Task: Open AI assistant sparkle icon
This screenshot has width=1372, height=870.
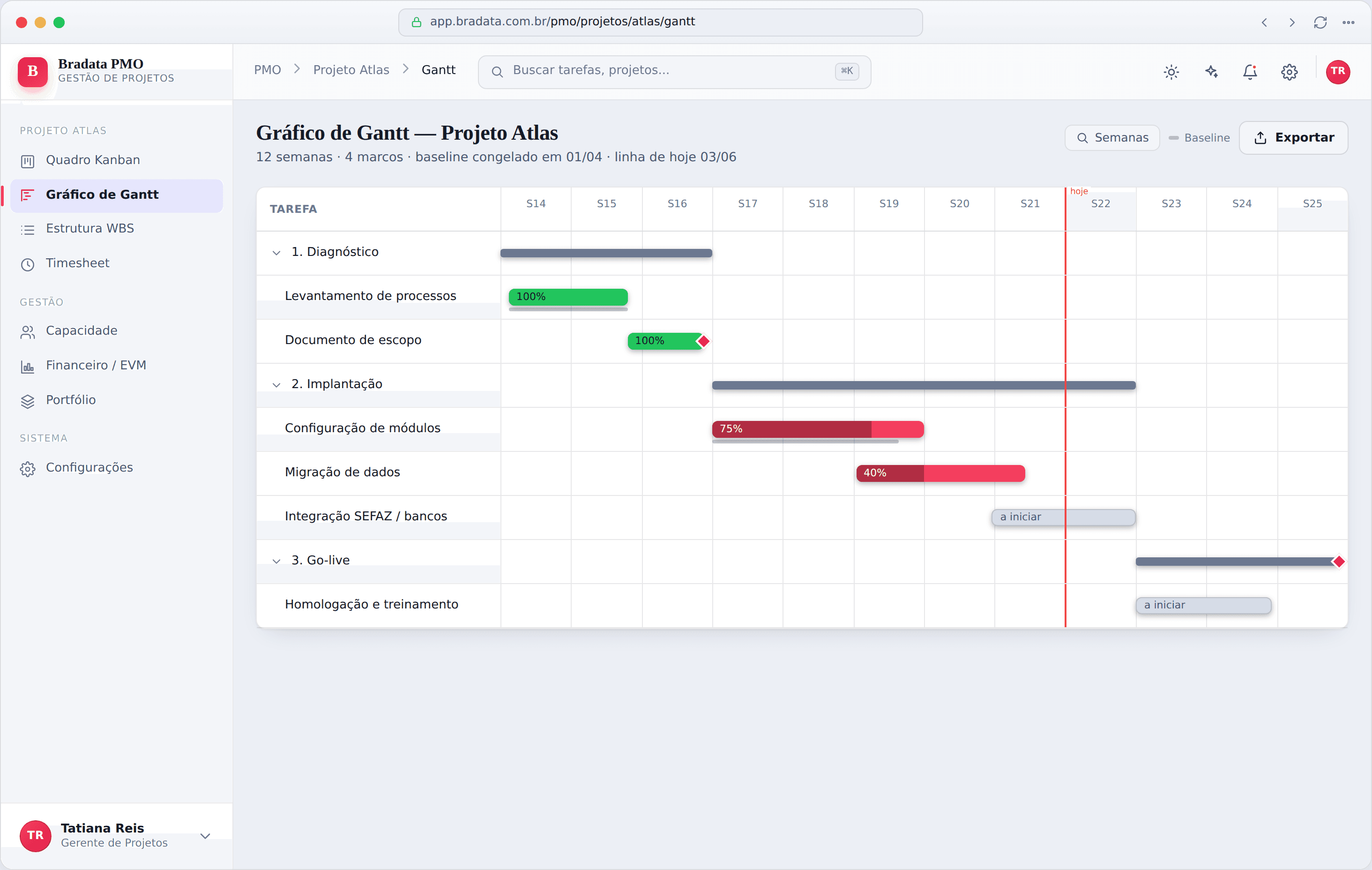Action: (1211, 72)
